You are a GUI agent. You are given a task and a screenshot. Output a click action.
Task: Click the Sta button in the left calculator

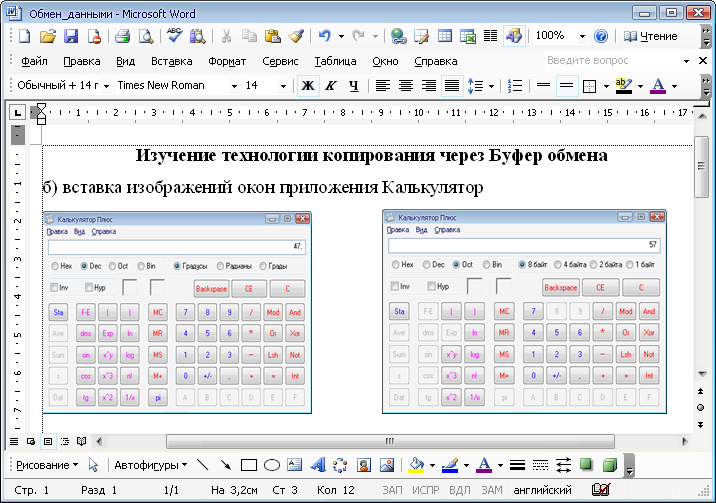click(58, 312)
